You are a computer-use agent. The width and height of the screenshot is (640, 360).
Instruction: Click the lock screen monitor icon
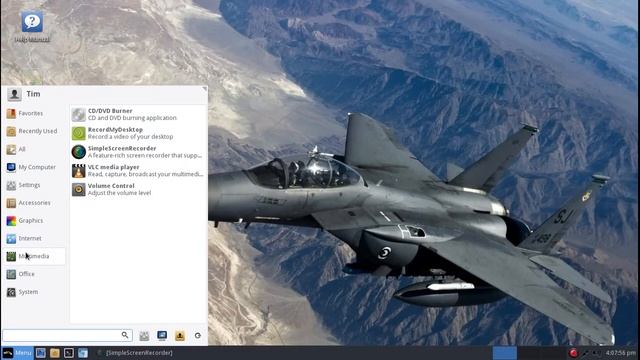click(x=162, y=336)
